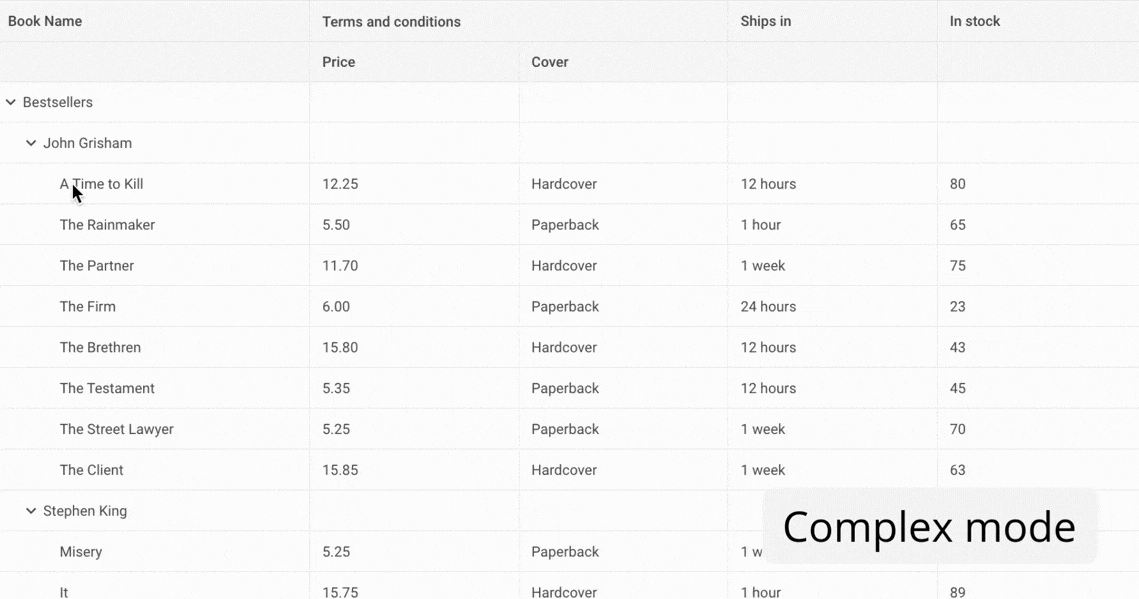Image resolution: width=1139 pixels, height=599 pixels.
Task: Collapse the Stephen King author group
Action: (x=30, y=510)
